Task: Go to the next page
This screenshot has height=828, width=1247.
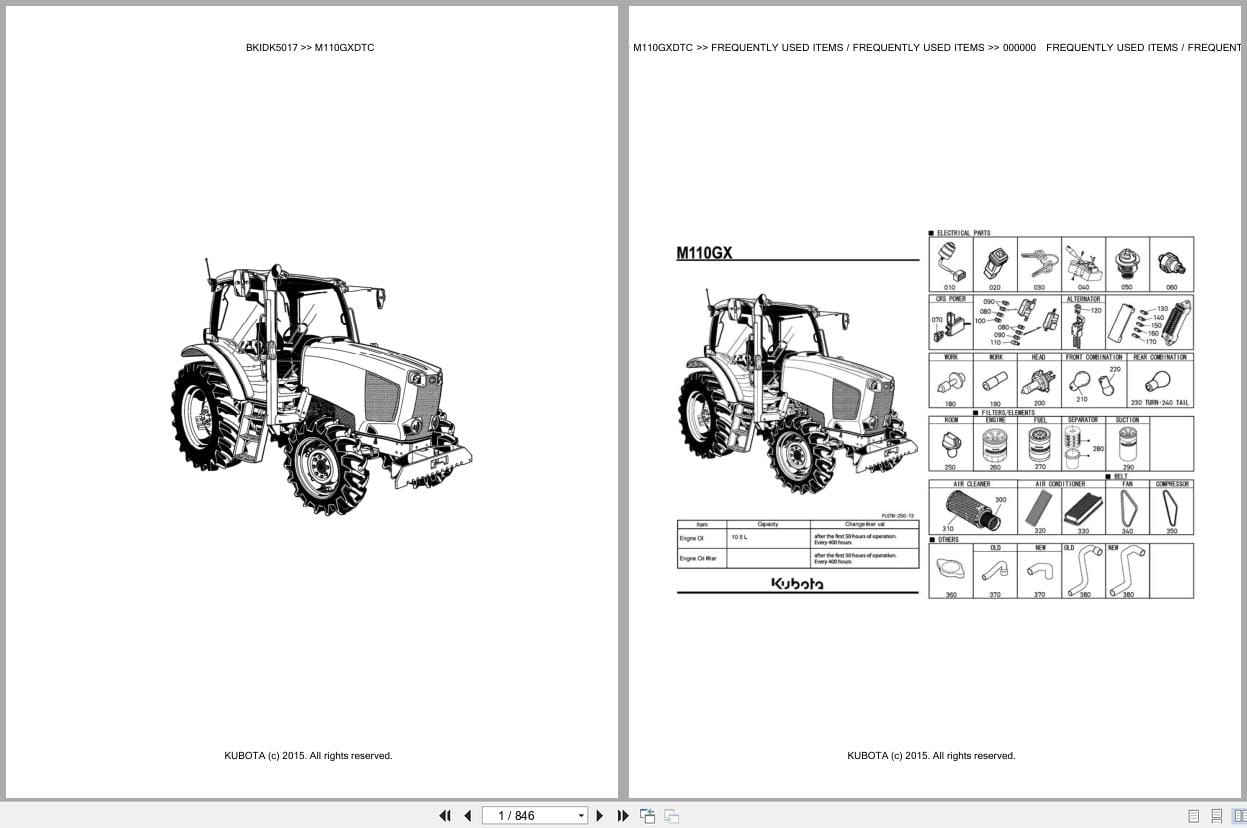Action: pyautogui.click(x=600, y=816)
